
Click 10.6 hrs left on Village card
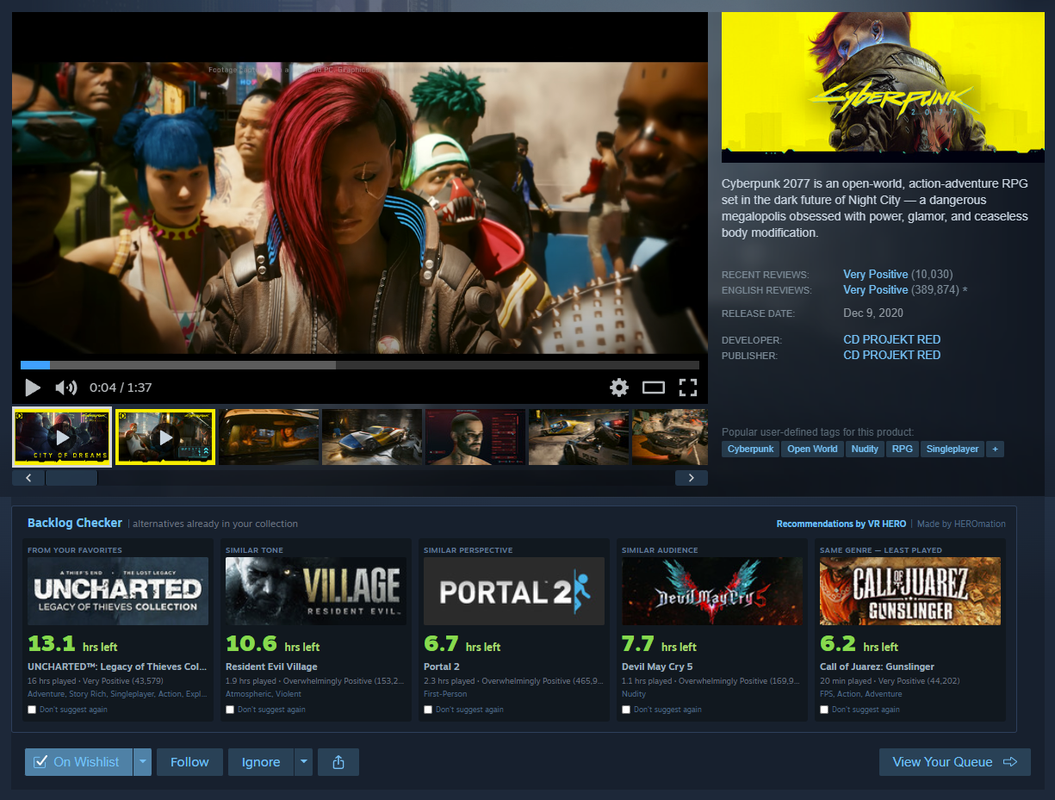pos(272,644)
